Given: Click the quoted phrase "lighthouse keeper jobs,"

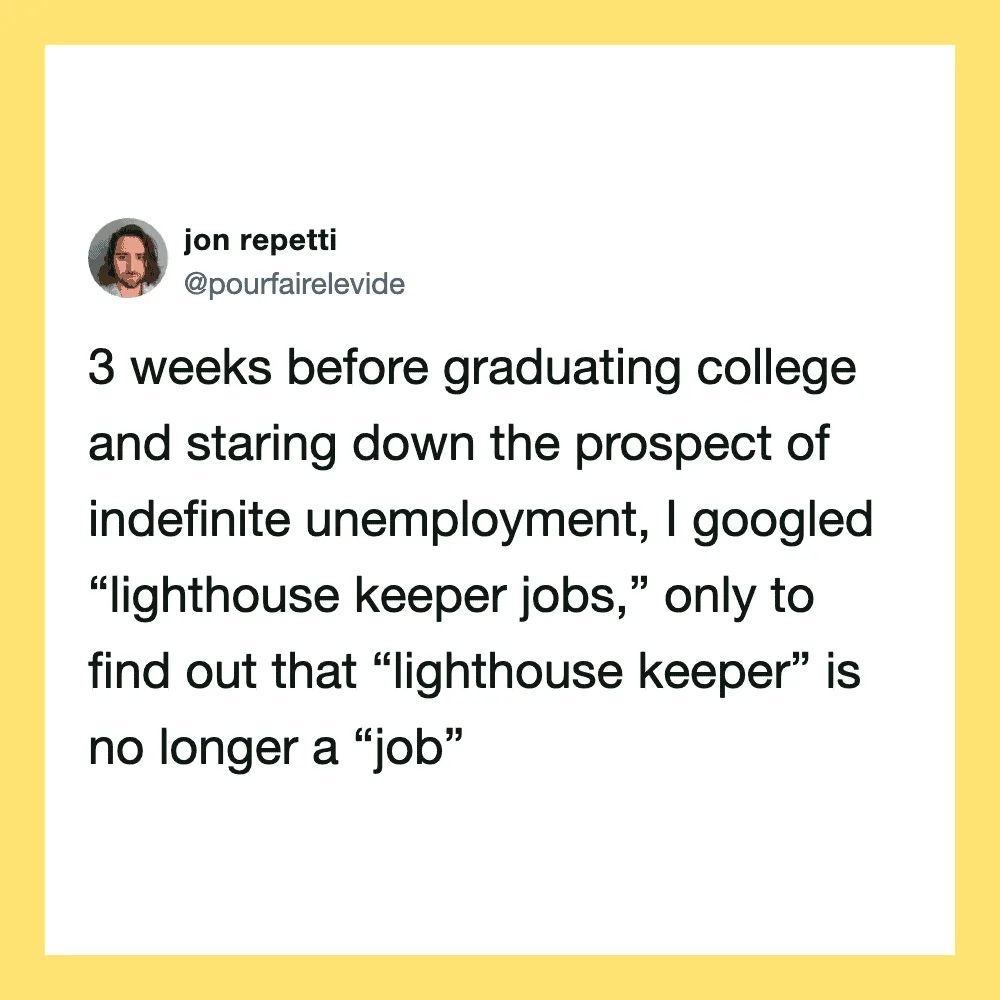Looking at the screenshot, I should [369, 598].
